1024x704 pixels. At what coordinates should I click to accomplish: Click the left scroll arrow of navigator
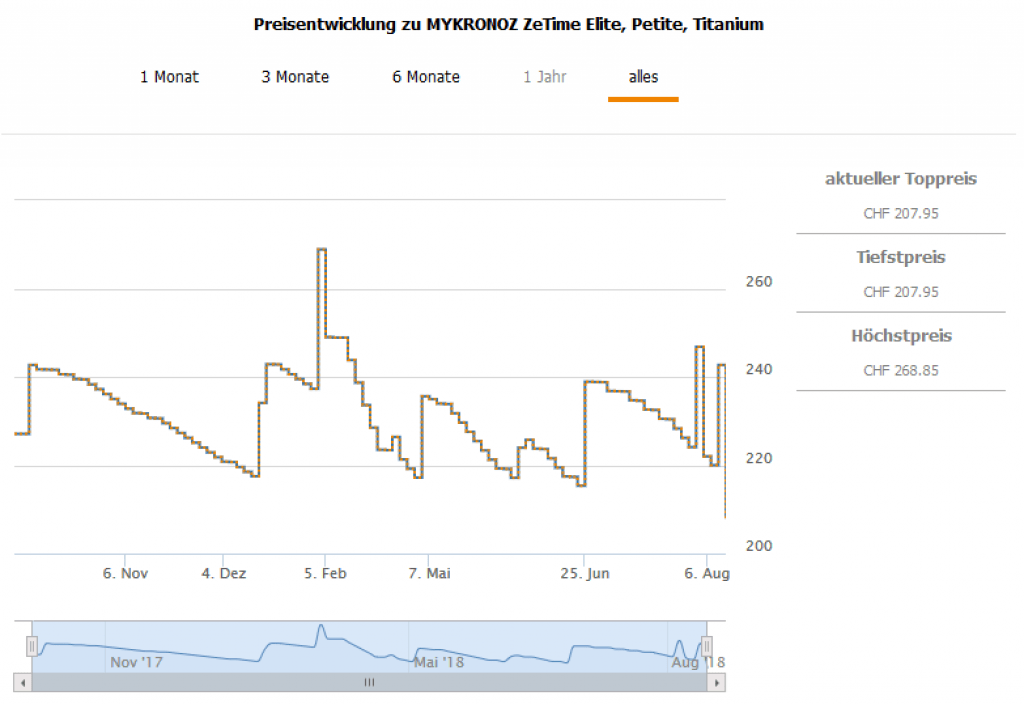[x=23, y=683]
